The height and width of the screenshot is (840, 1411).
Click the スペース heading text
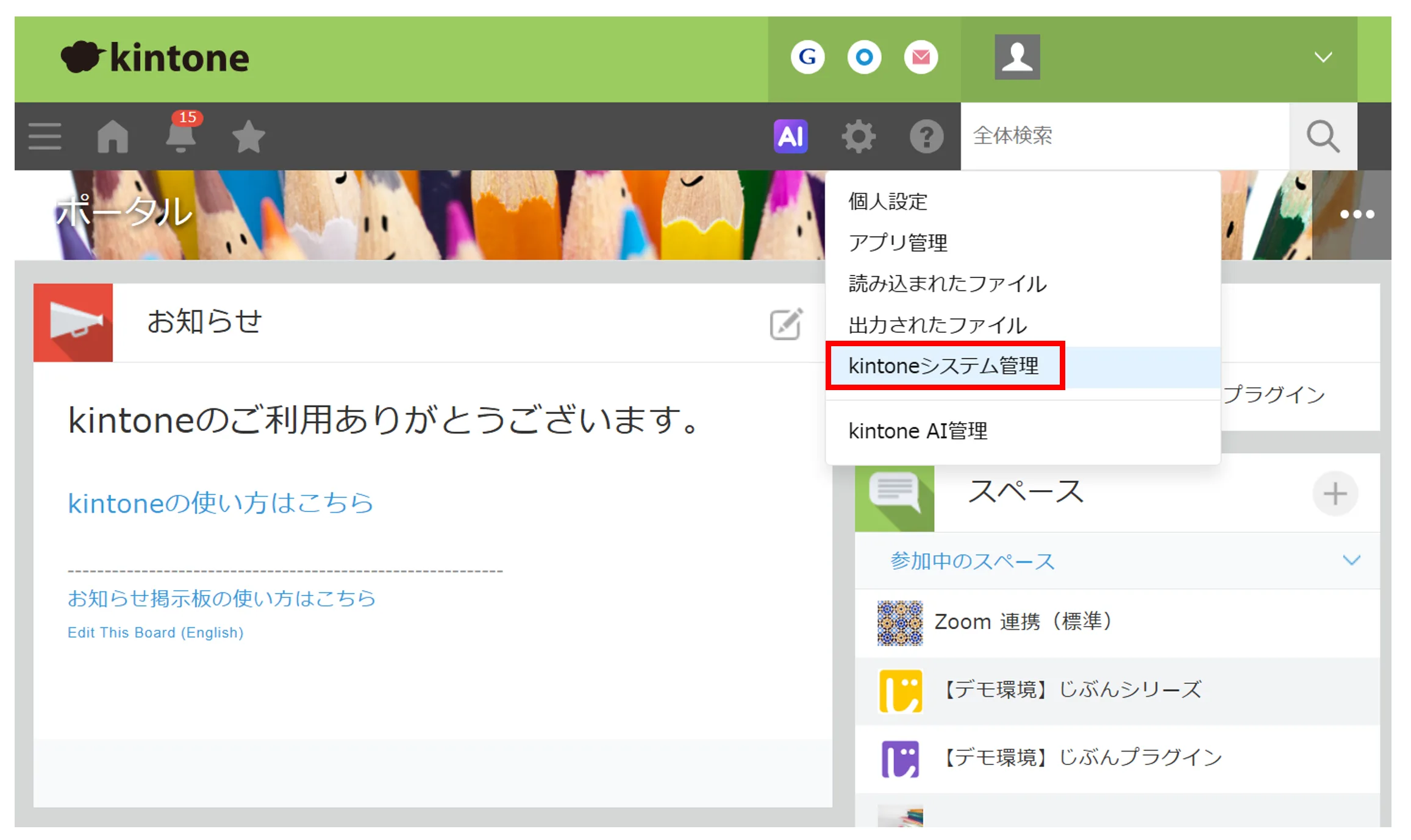[x=1026, y=491]
